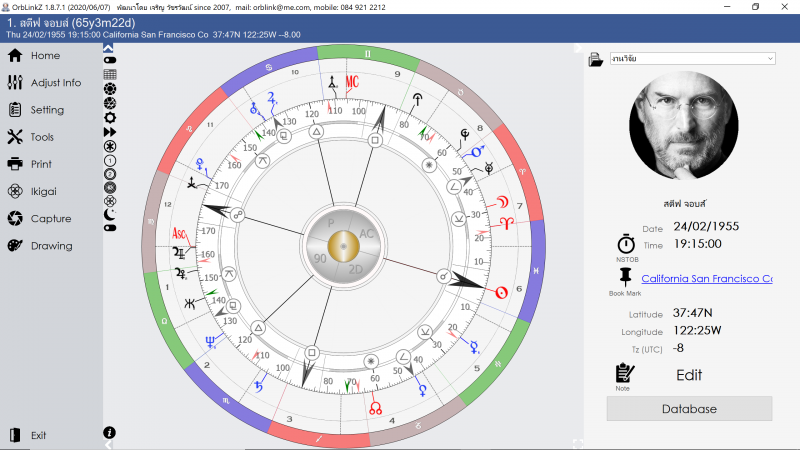This screenshot has width=800, height=450.
Task: Toggle the bottom pill switch below moon icon
Action: click(x=110, y=228)
